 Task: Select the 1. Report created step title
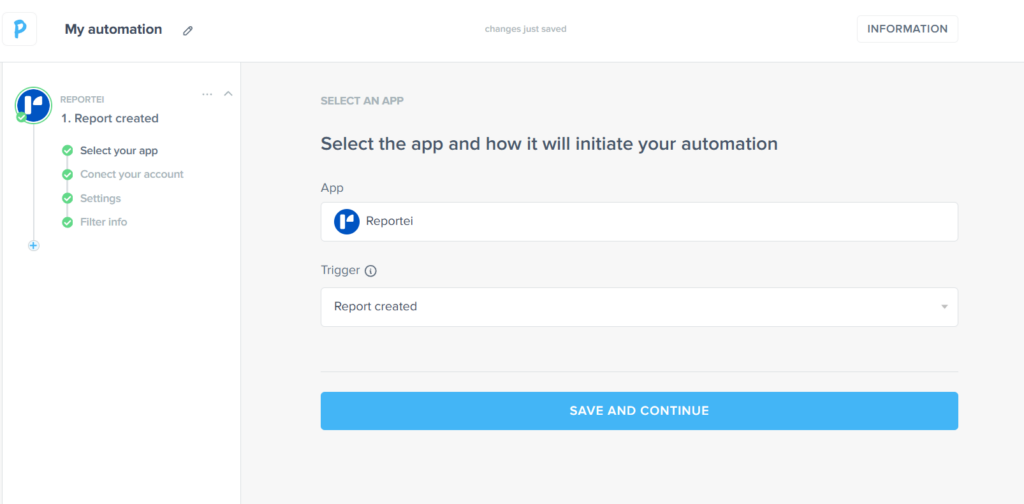pos(110,118)
